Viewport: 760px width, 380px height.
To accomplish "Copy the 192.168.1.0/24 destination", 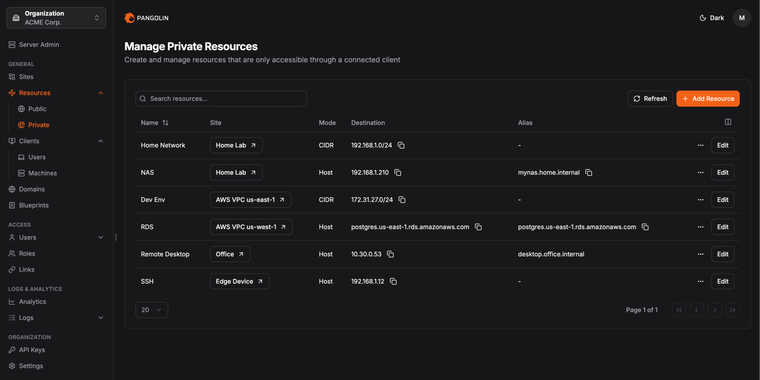I will 401,145.
